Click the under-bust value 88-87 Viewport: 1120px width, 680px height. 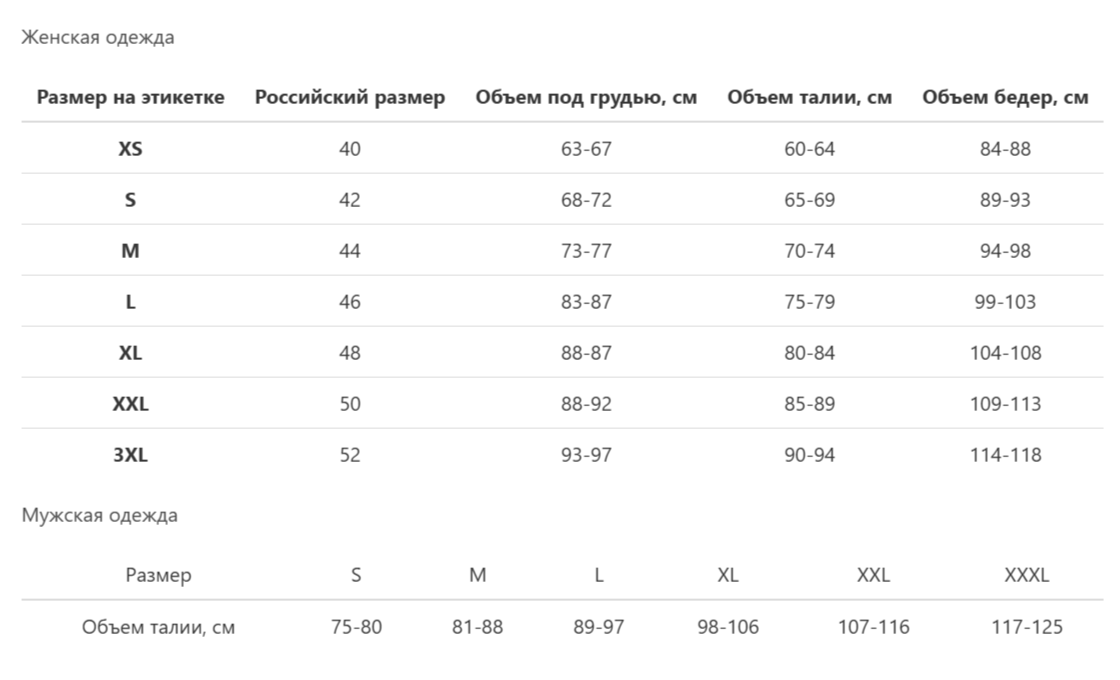(x=586, y=353)
